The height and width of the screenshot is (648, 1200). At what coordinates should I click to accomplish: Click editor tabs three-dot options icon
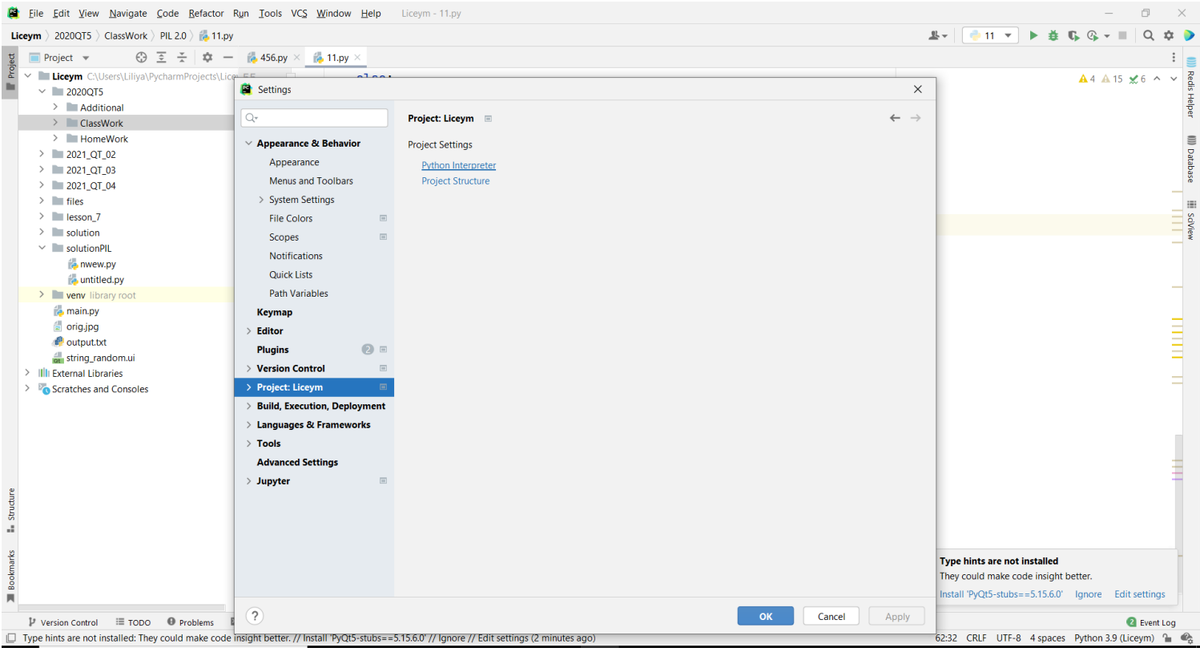point(1174,57)
